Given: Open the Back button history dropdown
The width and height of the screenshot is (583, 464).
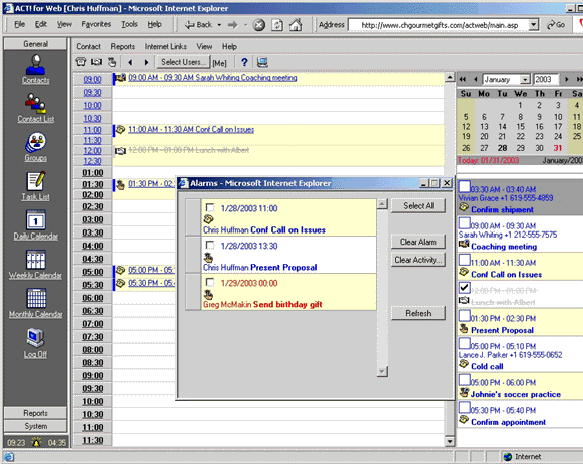Looking at the screenshot, I should [x=219, y=25].
